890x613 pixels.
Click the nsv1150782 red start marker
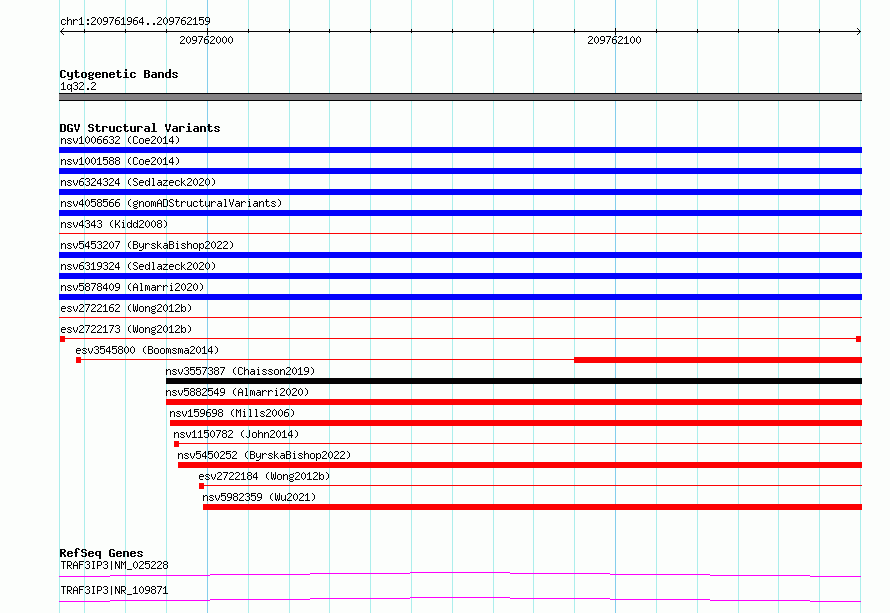[x=177, y=444]
